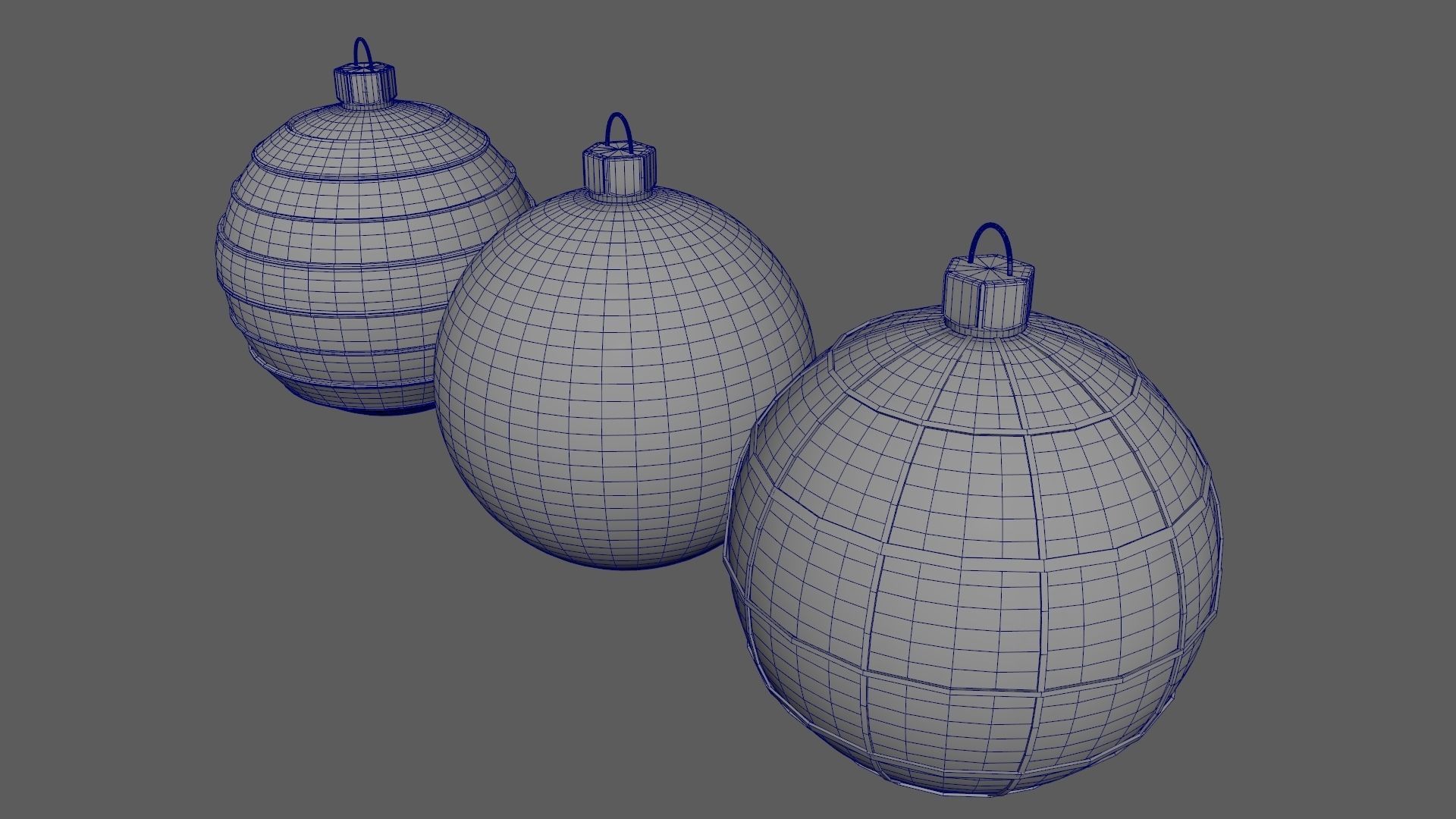Click top face of left ornament's cap
The image size is (1456, 819).
tap(366, 70)
